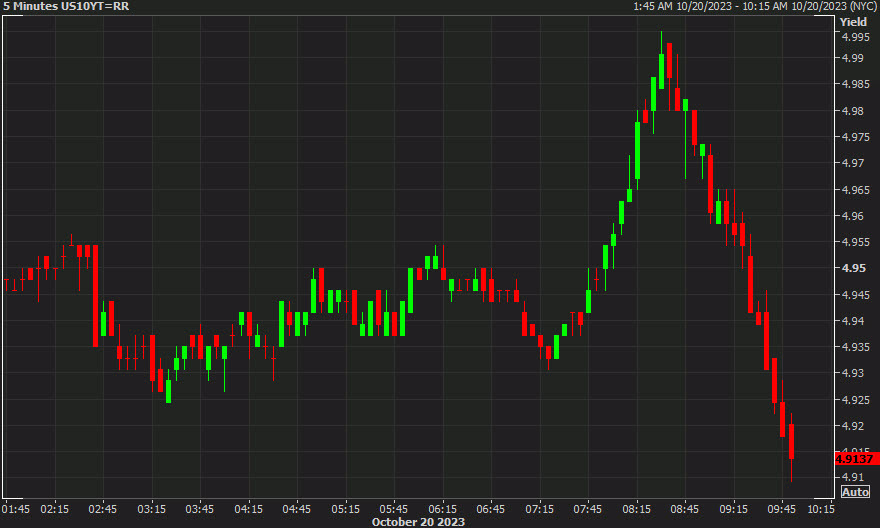
Task: Click the 4.935 yield axis value
Action: coord(855,347)
